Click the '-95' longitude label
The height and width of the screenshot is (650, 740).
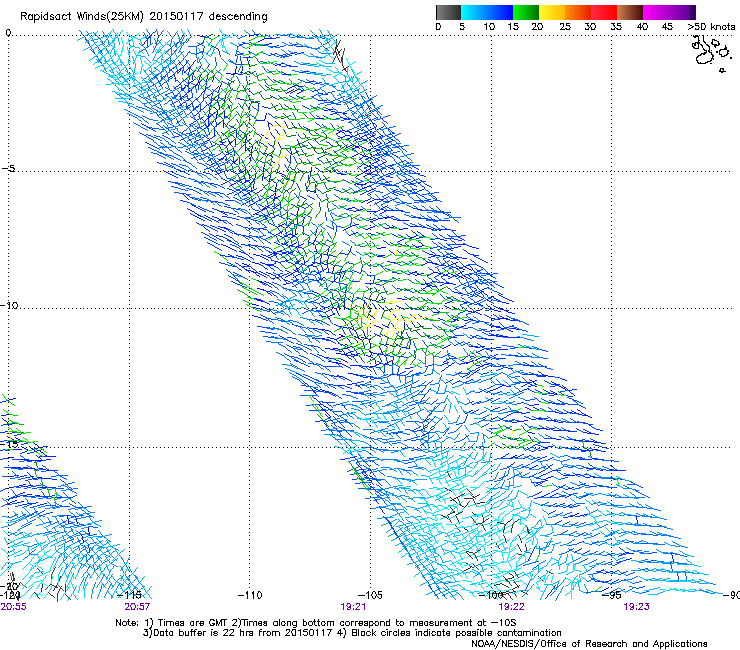612,595
